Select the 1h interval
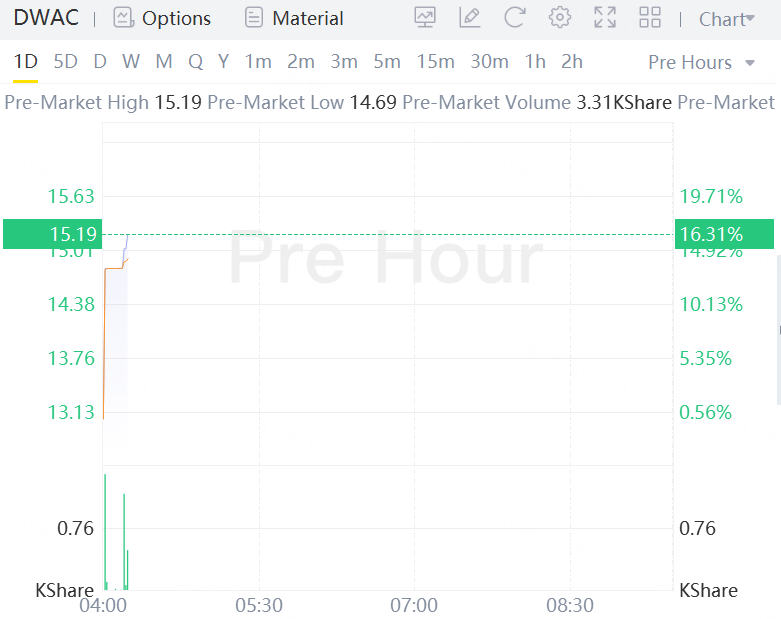Viewport: 781px width, 619px height. 535,62
